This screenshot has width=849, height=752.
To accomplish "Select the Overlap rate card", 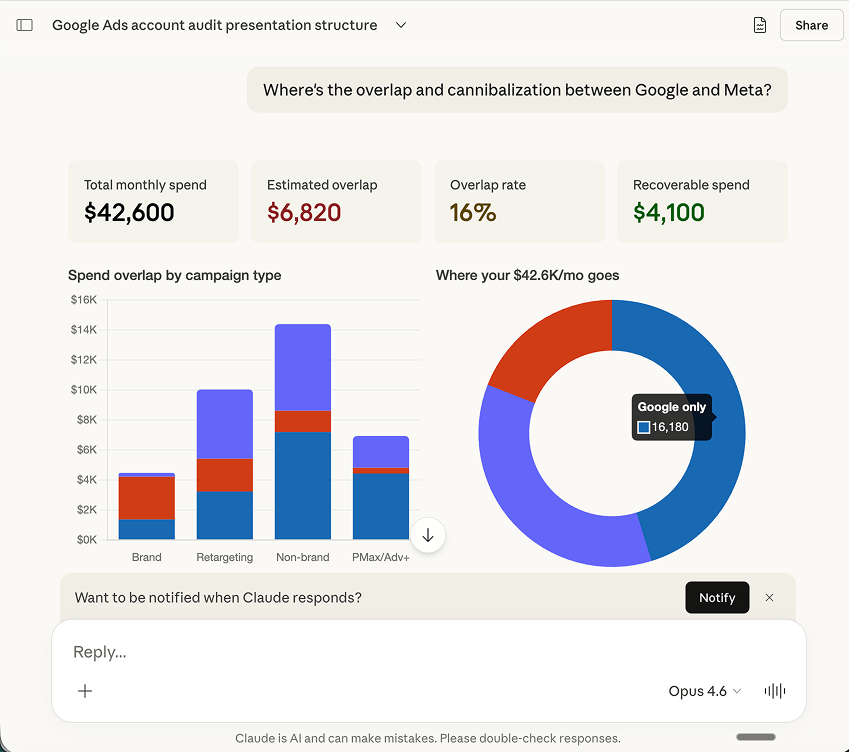I will (x=519, y=200).
